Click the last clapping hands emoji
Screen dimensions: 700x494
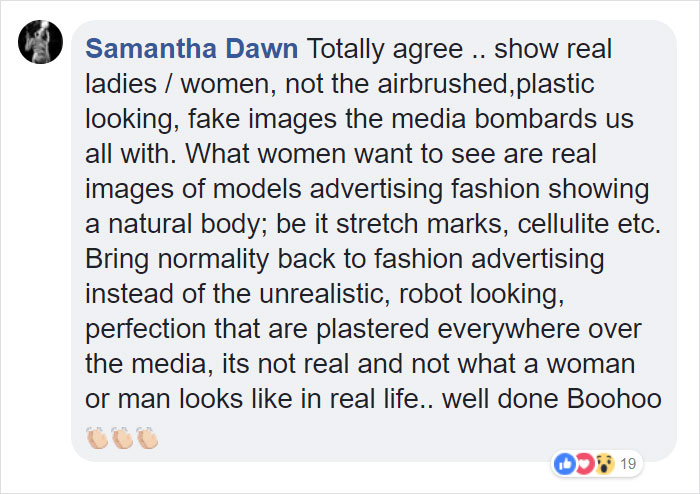(147, 437)
